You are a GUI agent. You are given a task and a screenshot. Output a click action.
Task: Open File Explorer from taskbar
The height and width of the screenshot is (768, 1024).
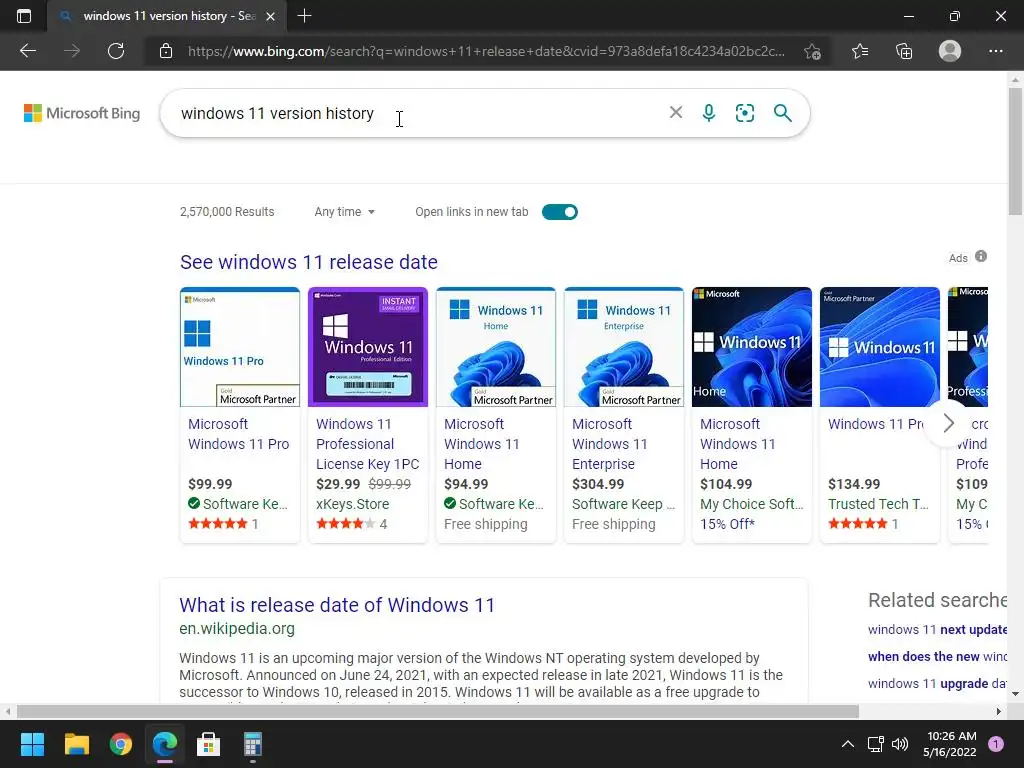tap(76, 744)
